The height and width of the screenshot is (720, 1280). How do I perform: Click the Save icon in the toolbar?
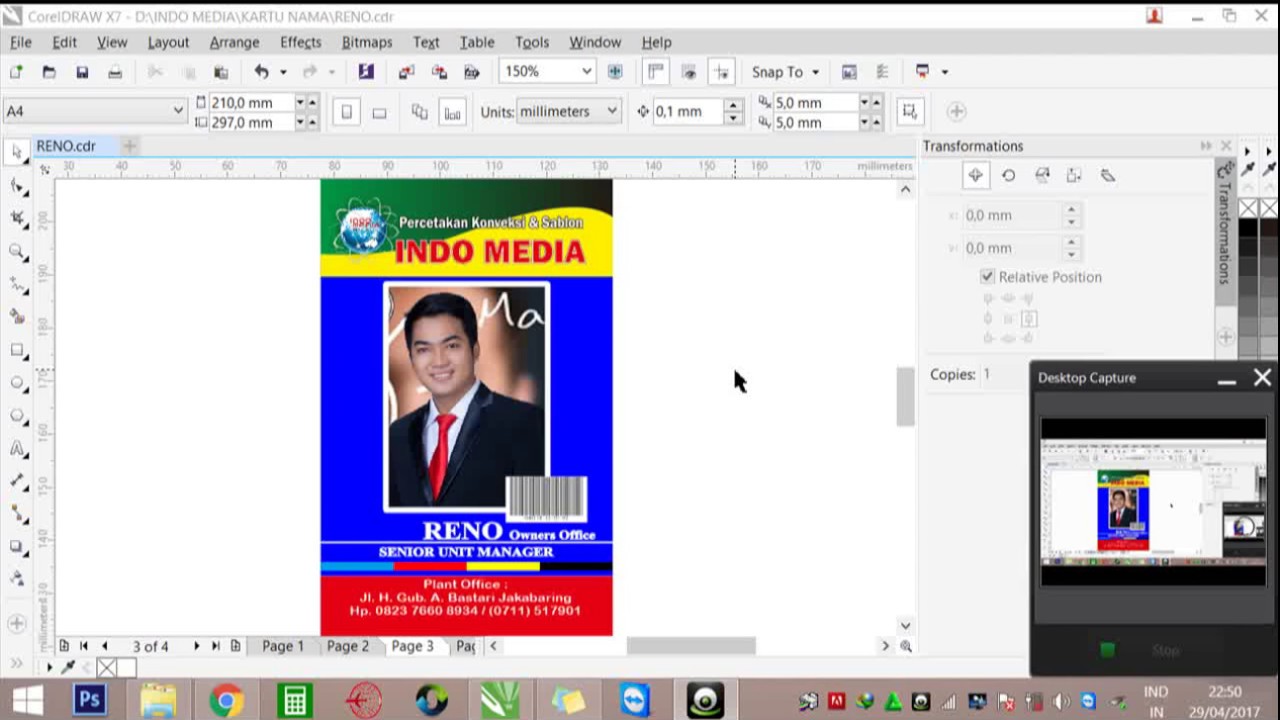tap(82, 72)
